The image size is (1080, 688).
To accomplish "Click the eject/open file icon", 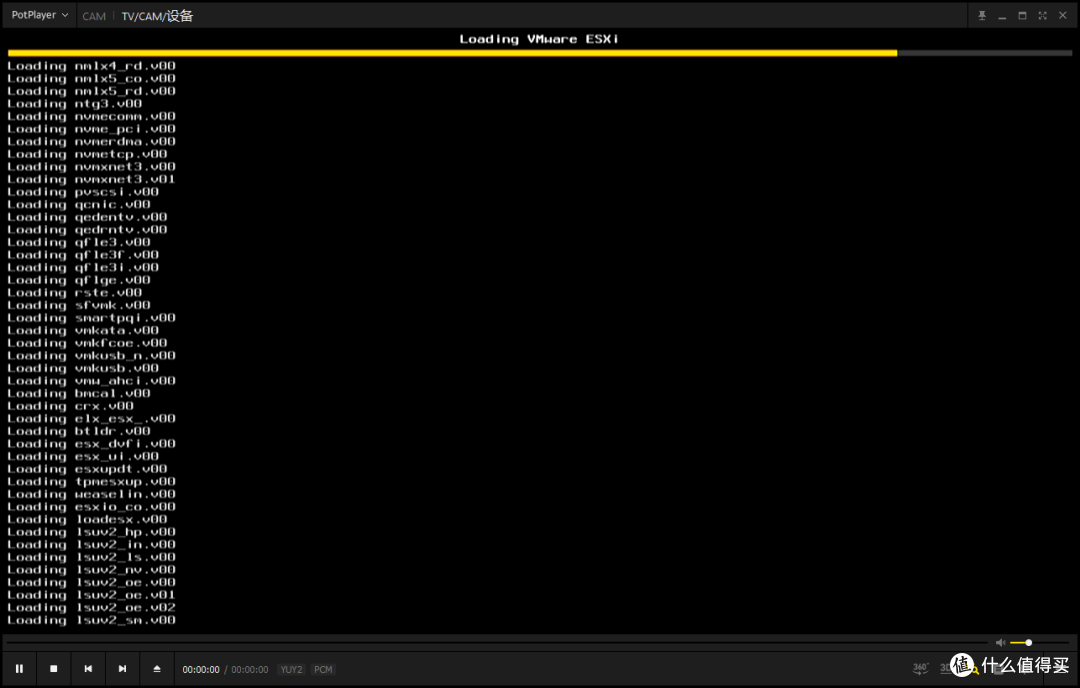I will [x=156, y=668].
